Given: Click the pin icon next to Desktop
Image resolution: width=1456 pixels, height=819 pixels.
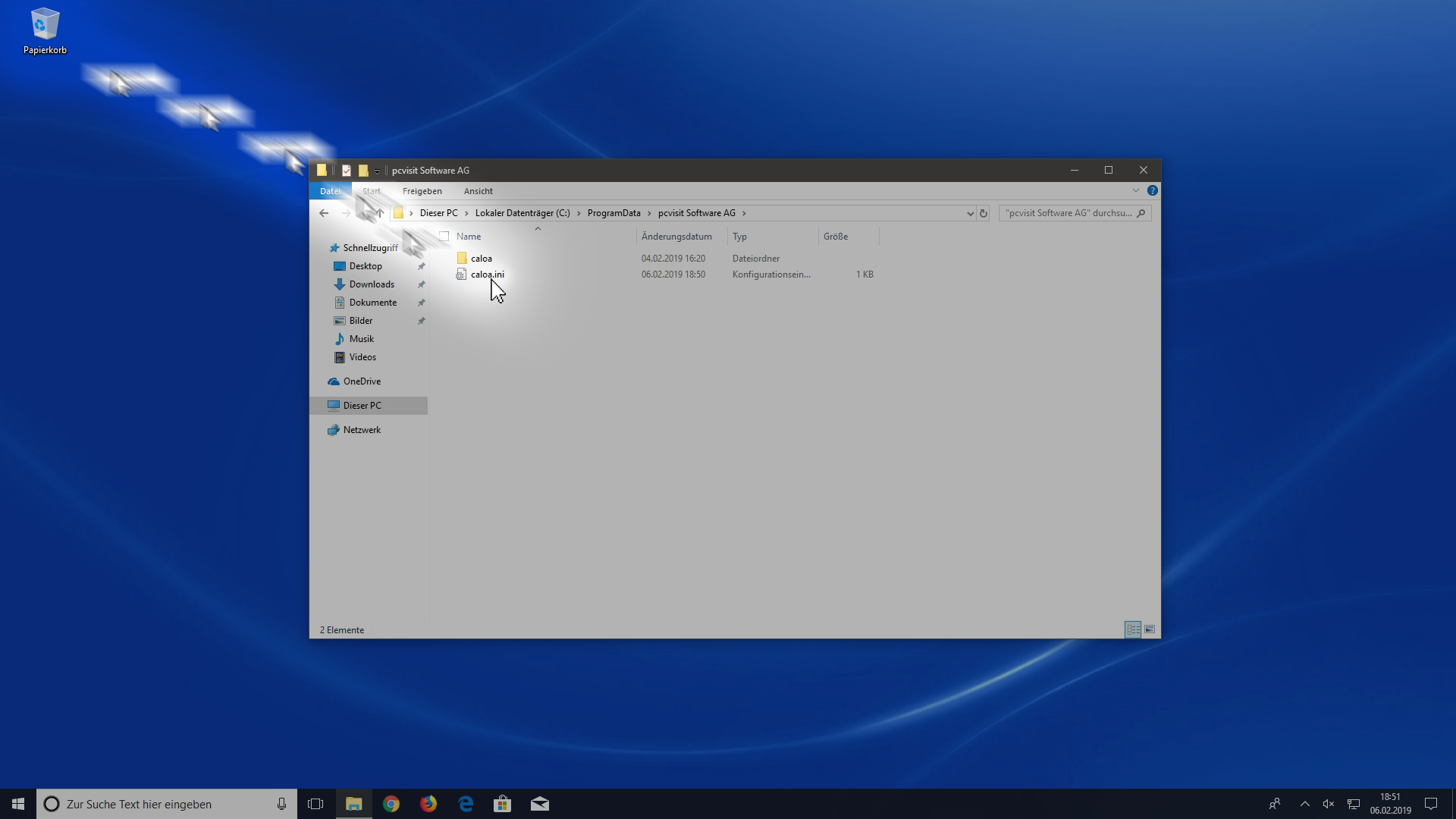Looking at the screenshot, I should pos(421,266).
